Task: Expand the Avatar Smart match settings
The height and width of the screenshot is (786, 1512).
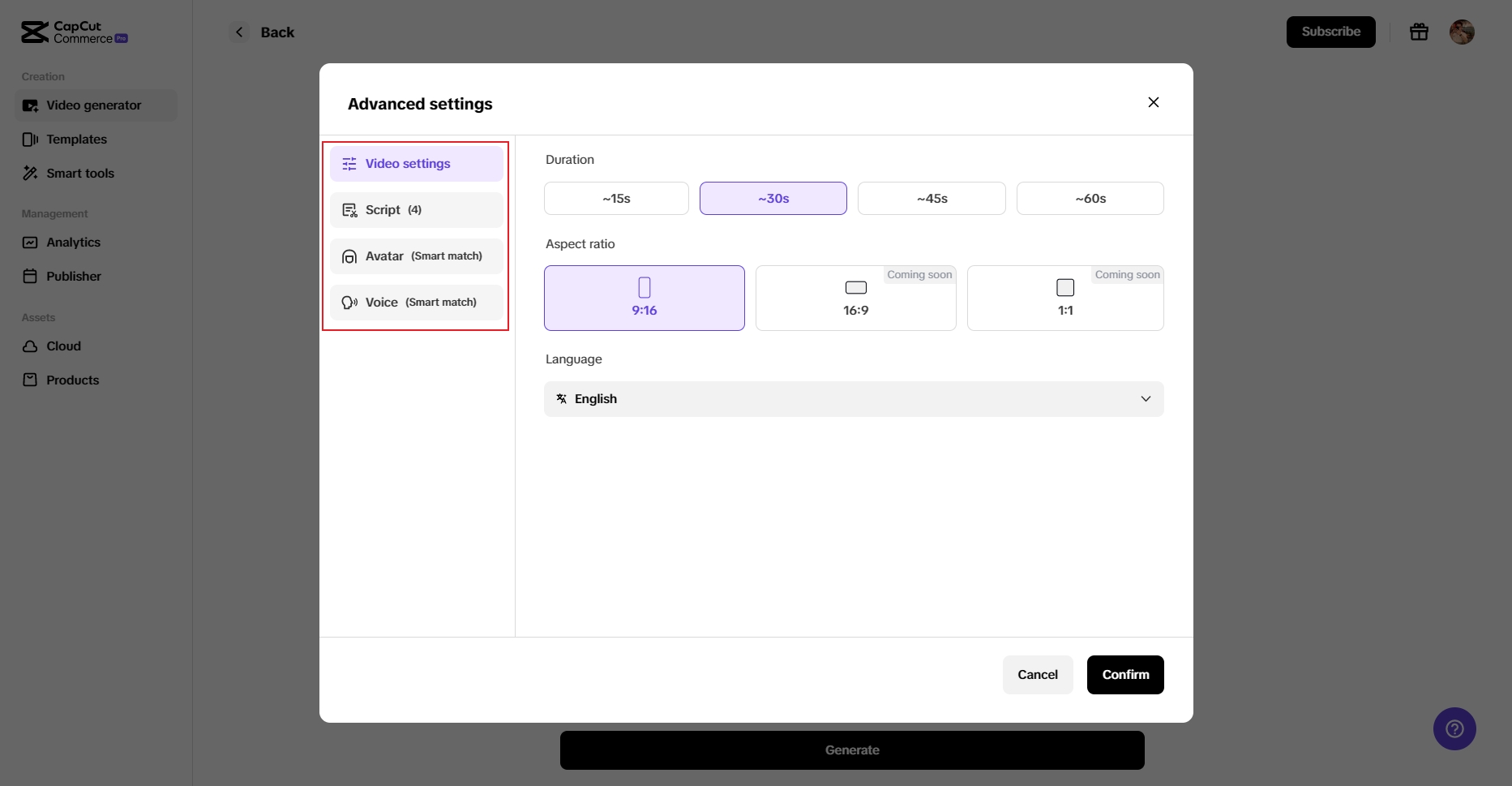Action: click(x=416, y=256)
